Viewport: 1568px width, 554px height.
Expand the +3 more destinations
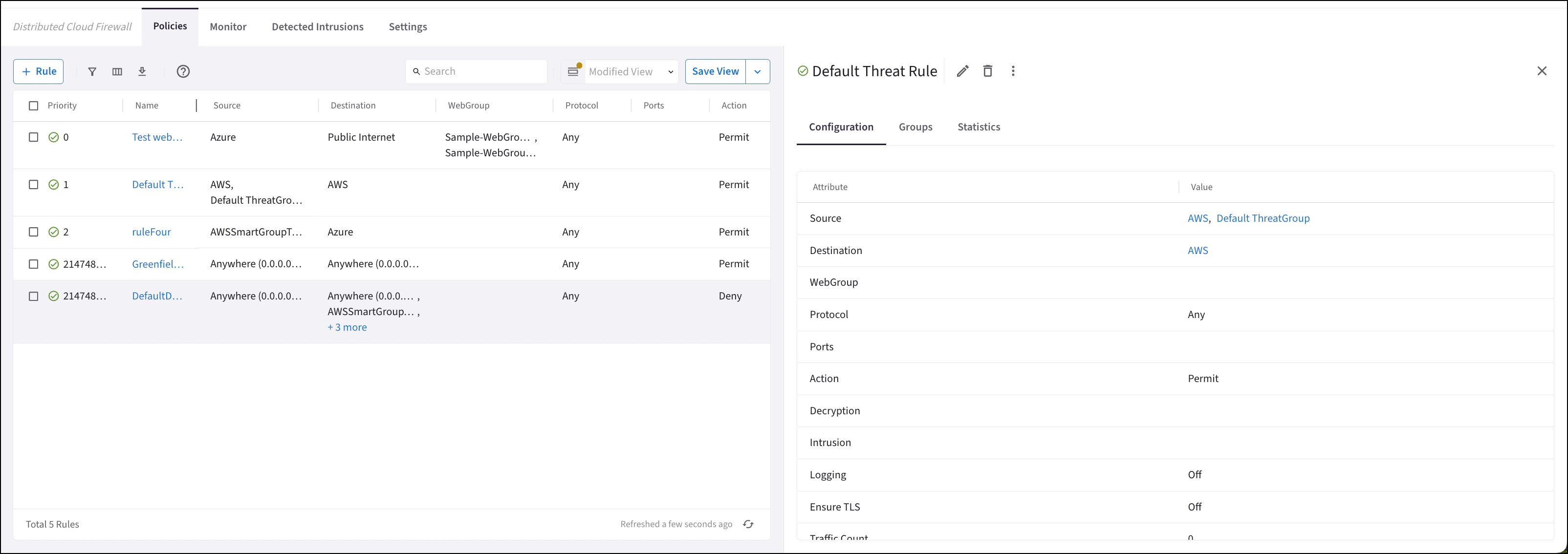[x=347, y=327]
